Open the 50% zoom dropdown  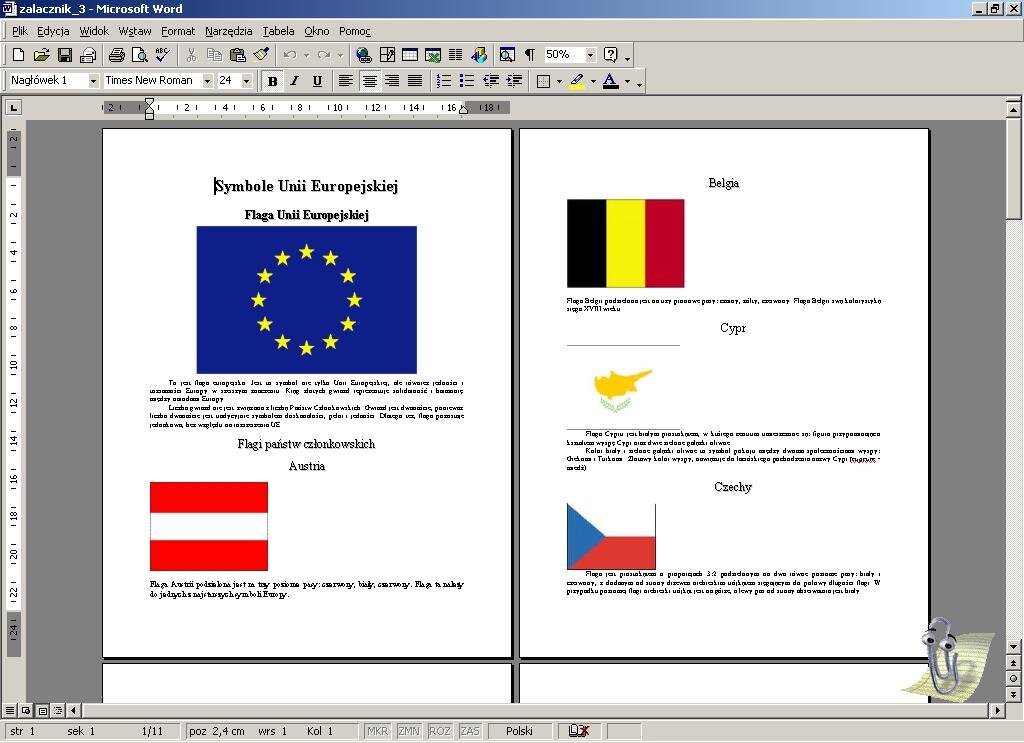point(590,55)
